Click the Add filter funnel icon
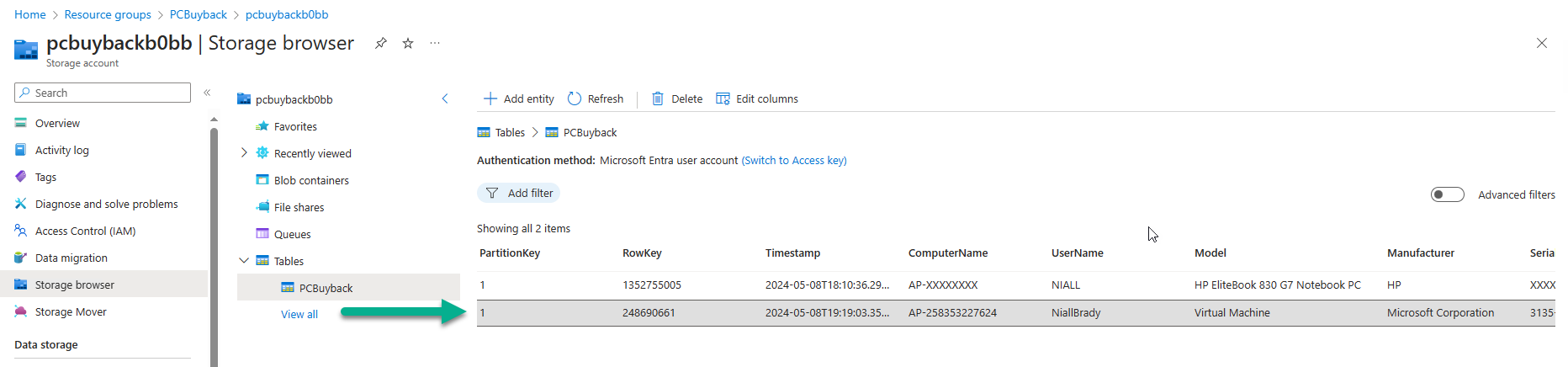The width and height of the screenshot is (1568, 367). tap(492, 193)
